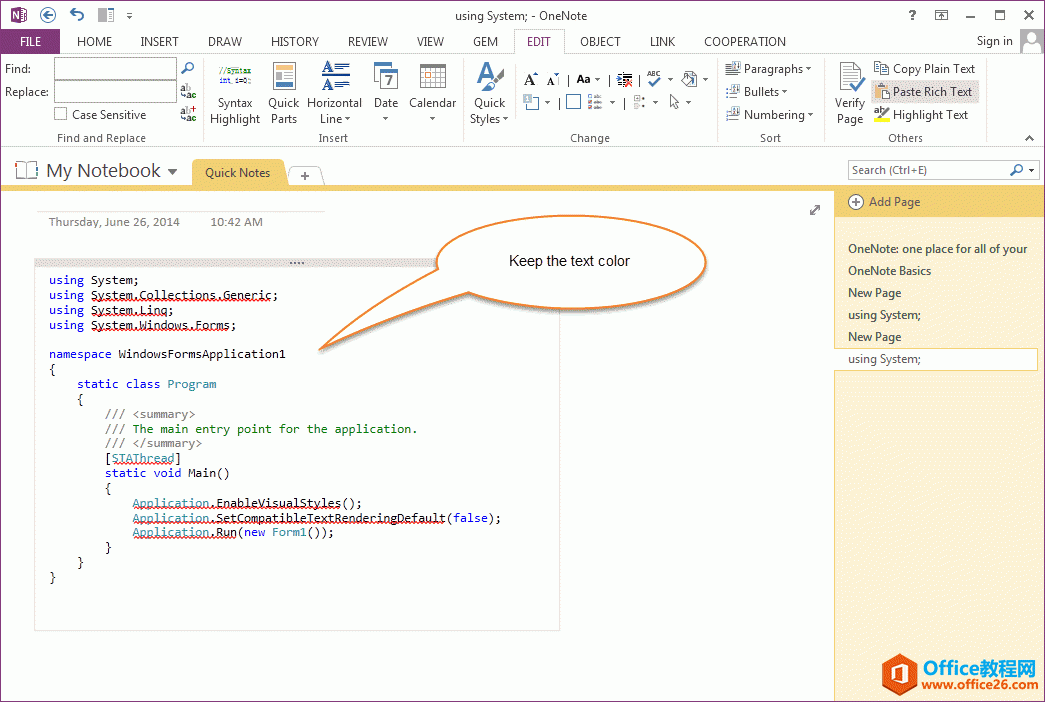
Task: Click the find search magnifier icon
Action: (x=187, y=68)
